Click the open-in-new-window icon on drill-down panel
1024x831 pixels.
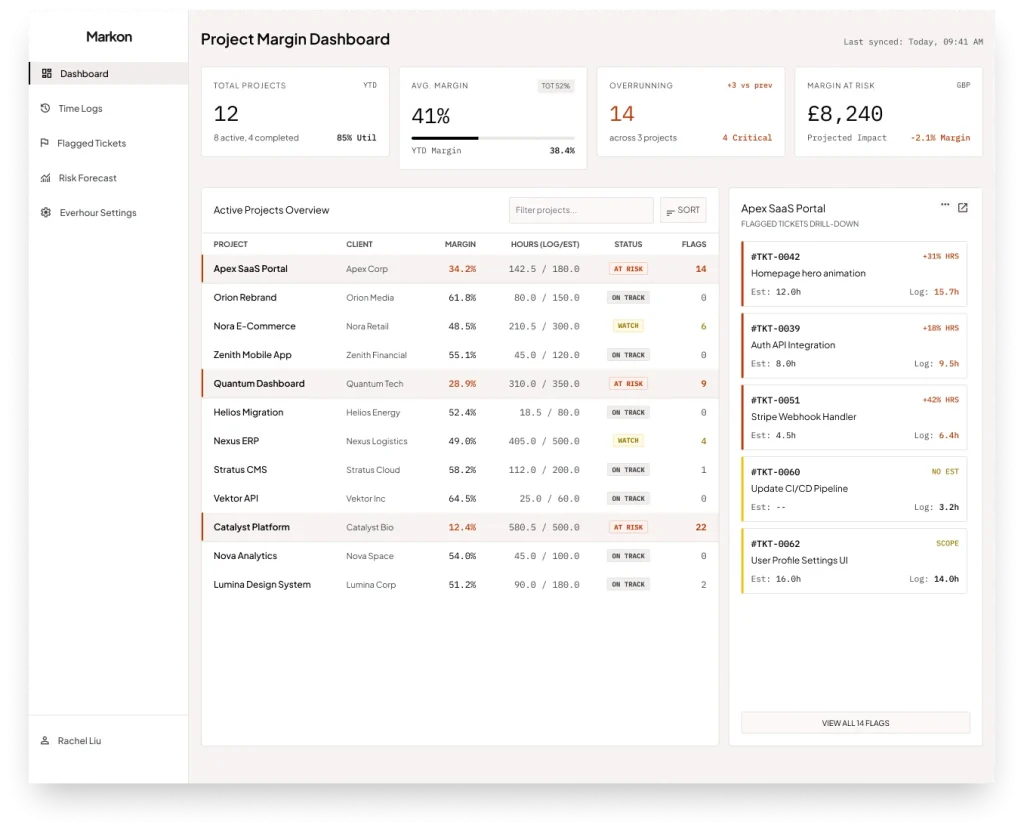coord(963,208)
